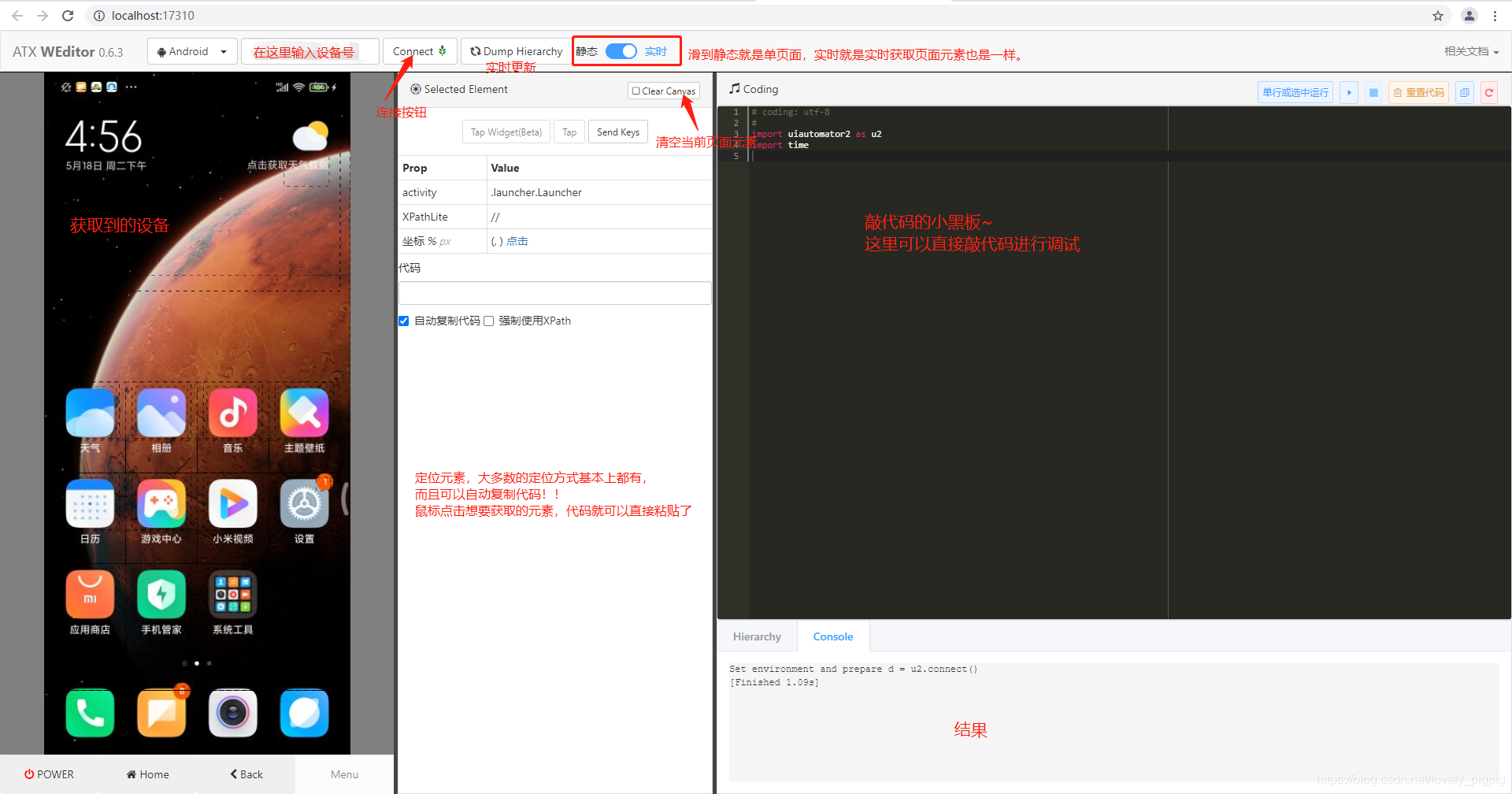
Task: Click the stop icon in the Coding panel
Action: coord(1373,92)
